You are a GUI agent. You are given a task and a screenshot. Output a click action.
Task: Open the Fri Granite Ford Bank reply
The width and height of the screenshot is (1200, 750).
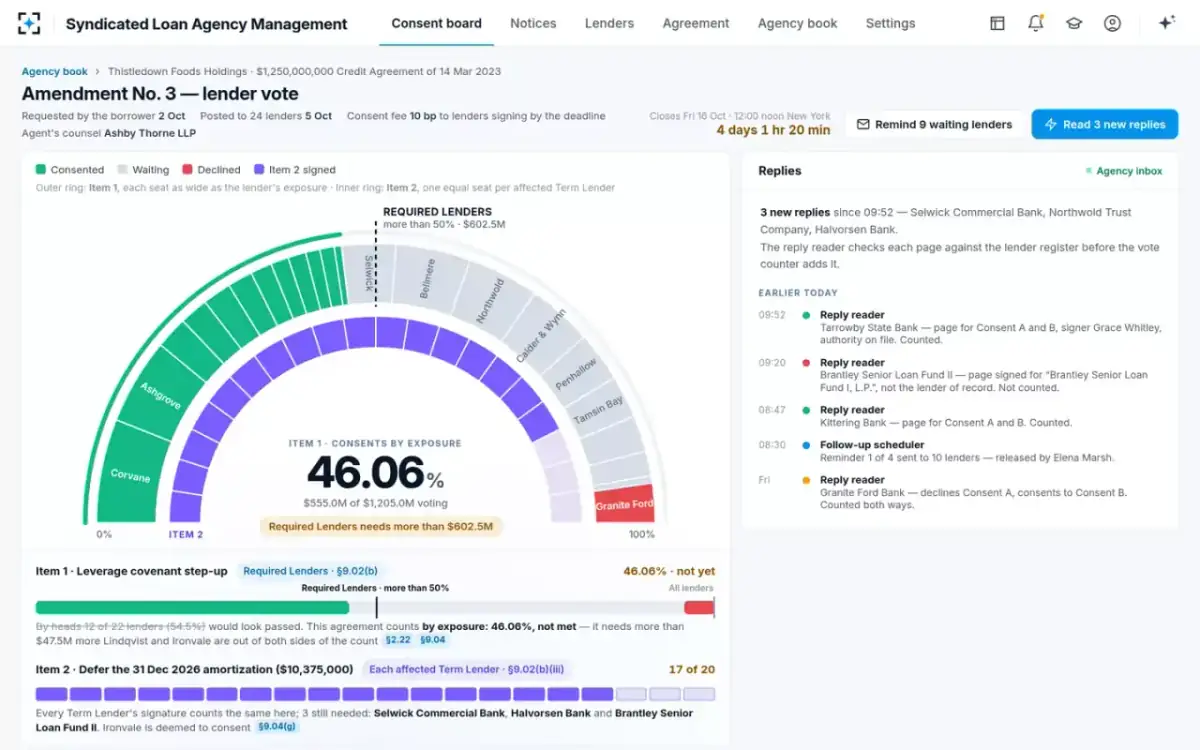point(958,492)
